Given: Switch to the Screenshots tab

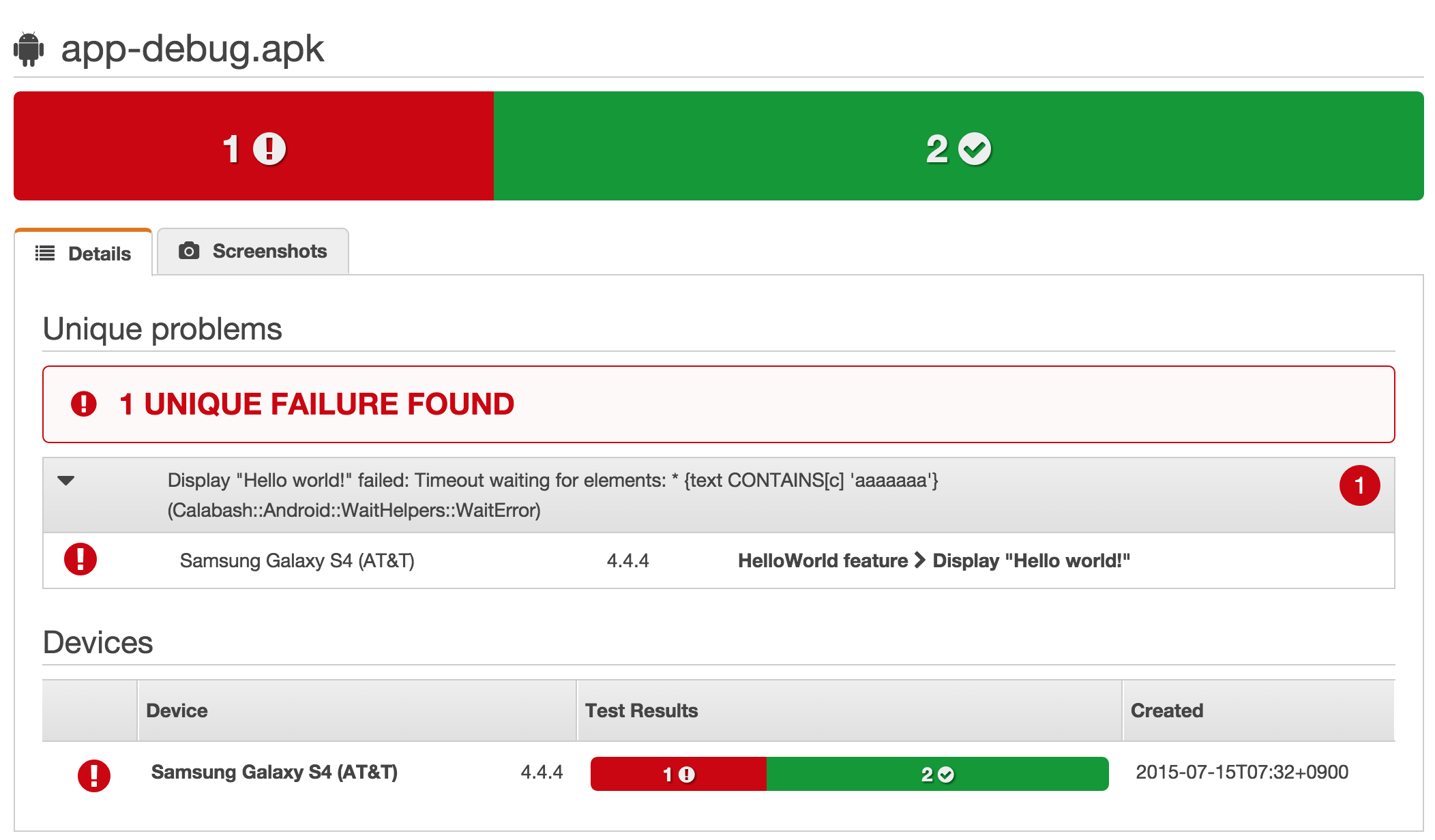Looking at the screenshot, I should [254, 252].
